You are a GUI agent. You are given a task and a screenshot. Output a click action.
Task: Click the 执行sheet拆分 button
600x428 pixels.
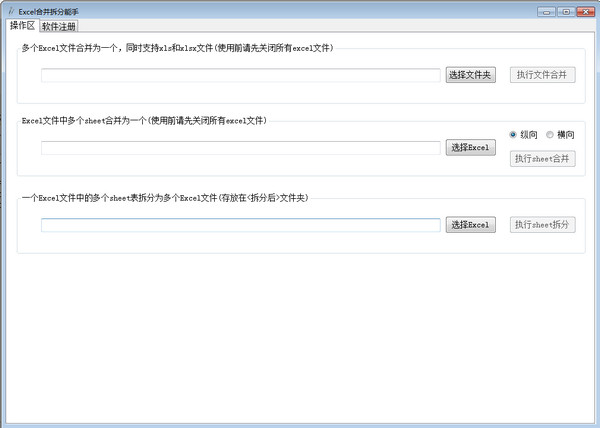point(542,225)
